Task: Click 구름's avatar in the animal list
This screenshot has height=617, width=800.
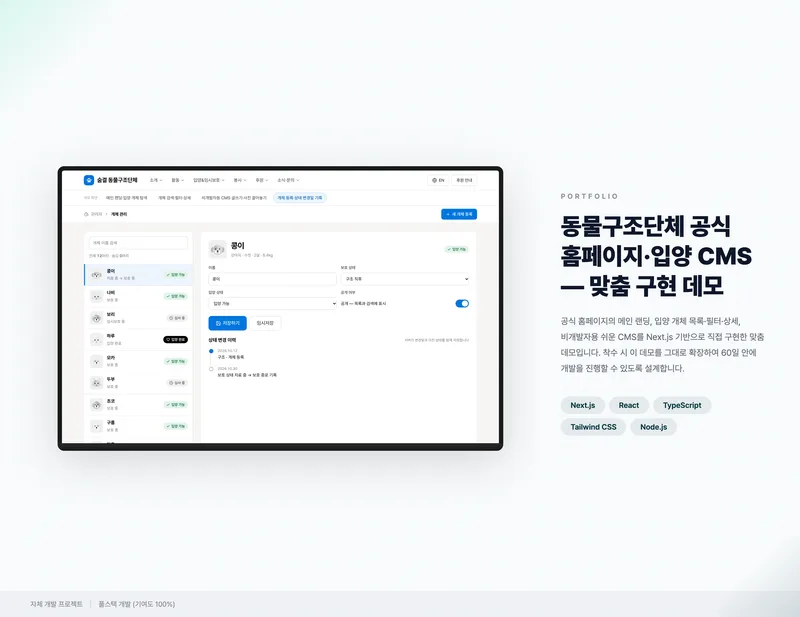Action: click(96, 426)
